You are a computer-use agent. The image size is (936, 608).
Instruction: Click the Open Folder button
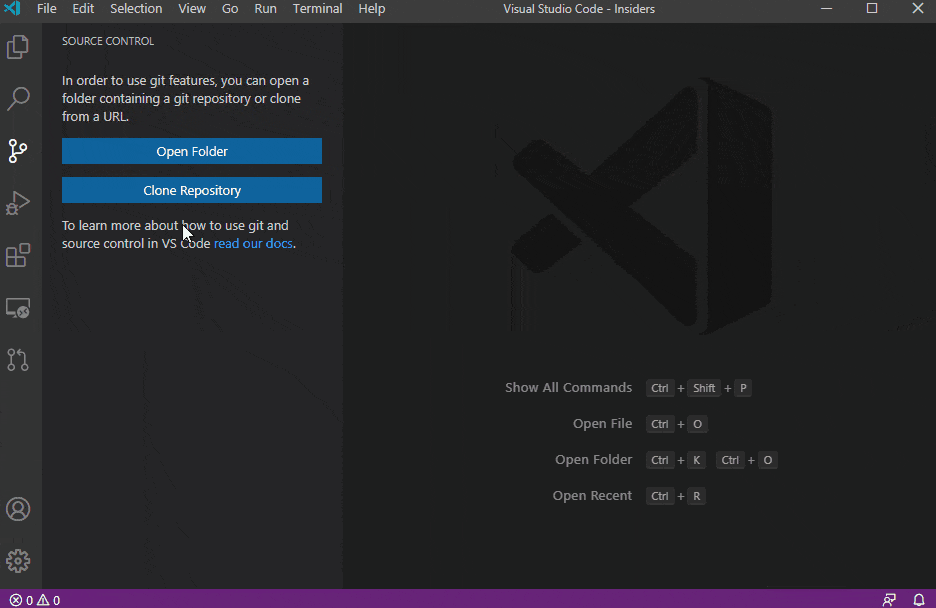click(191, 151)
